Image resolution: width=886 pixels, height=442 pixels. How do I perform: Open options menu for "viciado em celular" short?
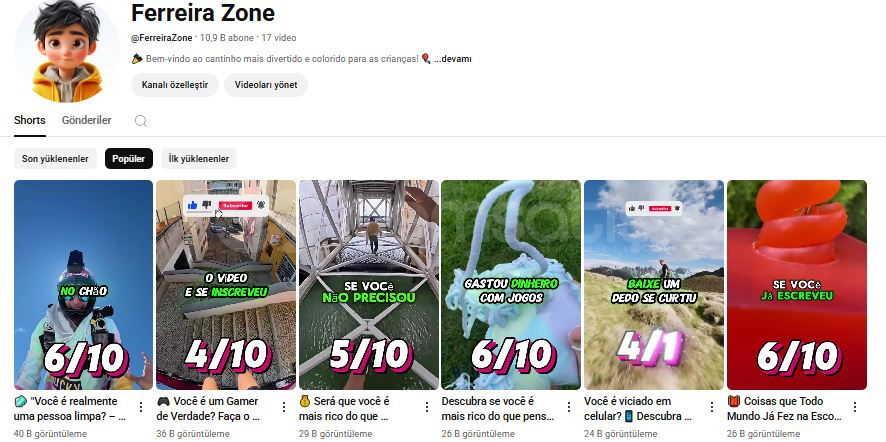[x=712, y=407]
